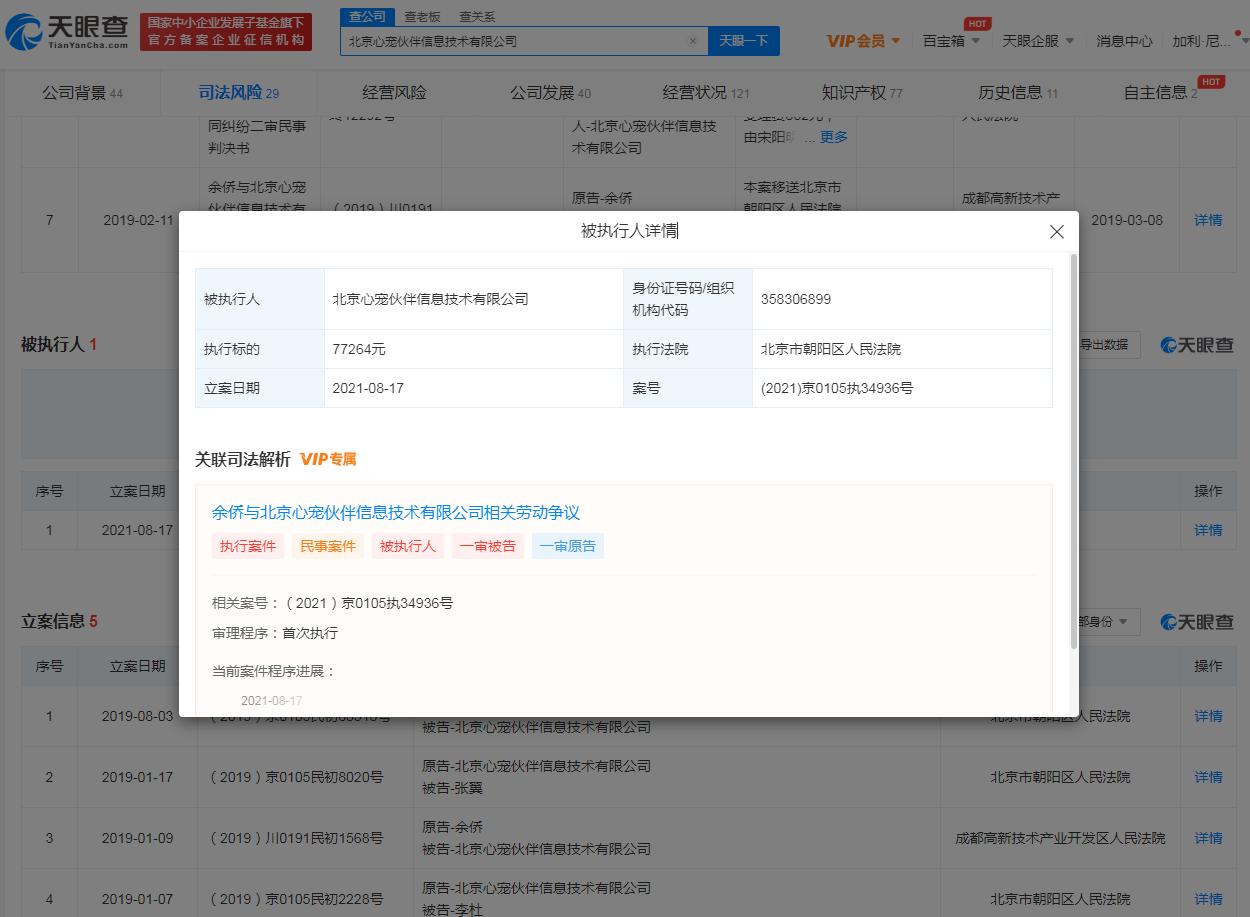Click the HOT badge near 百宝箱
Screen dimensions: 1250x917
976,22
